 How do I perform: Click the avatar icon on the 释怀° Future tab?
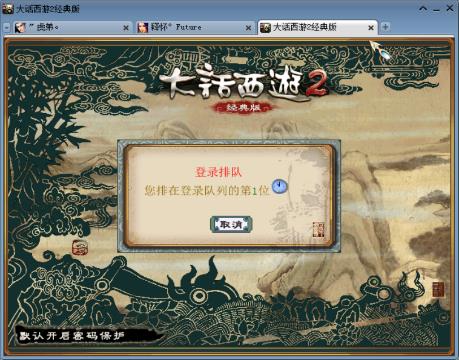coord(143,27)
